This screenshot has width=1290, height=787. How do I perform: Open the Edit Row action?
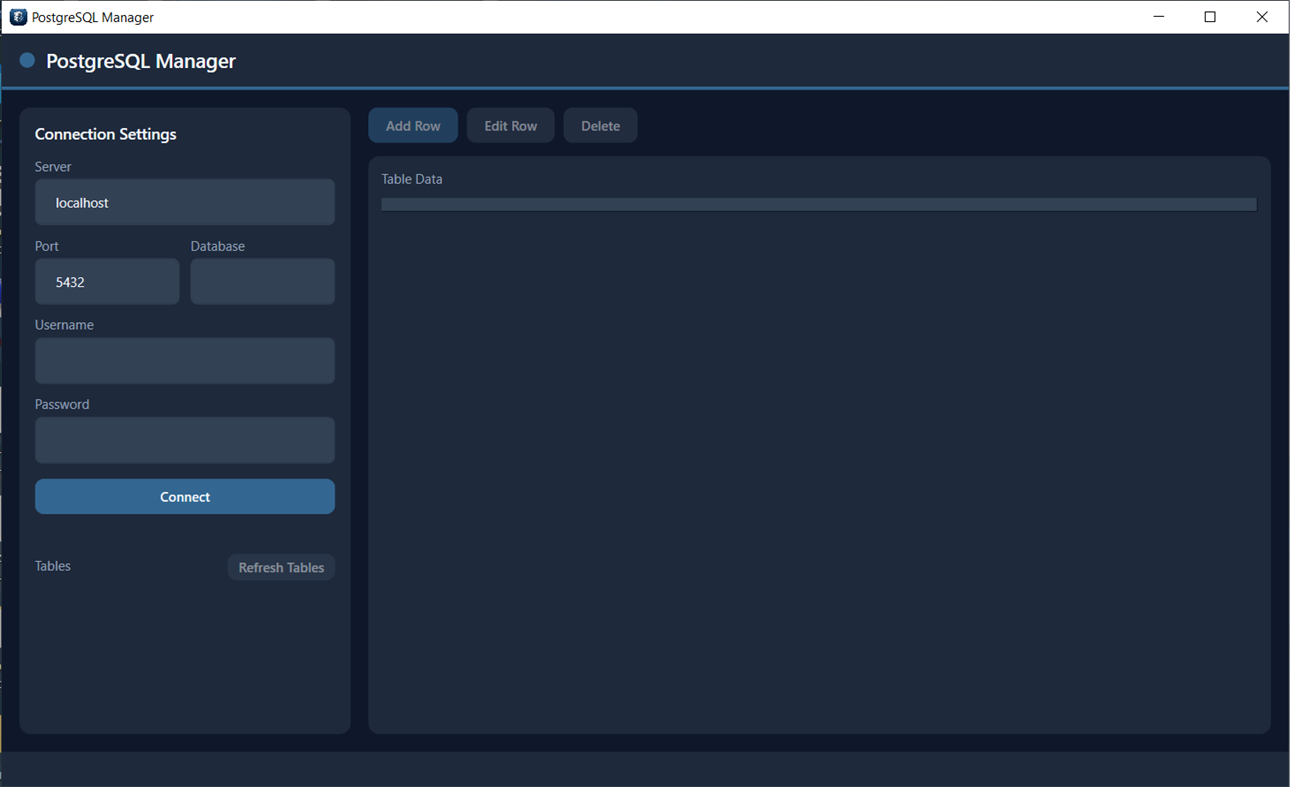(511, 126)
